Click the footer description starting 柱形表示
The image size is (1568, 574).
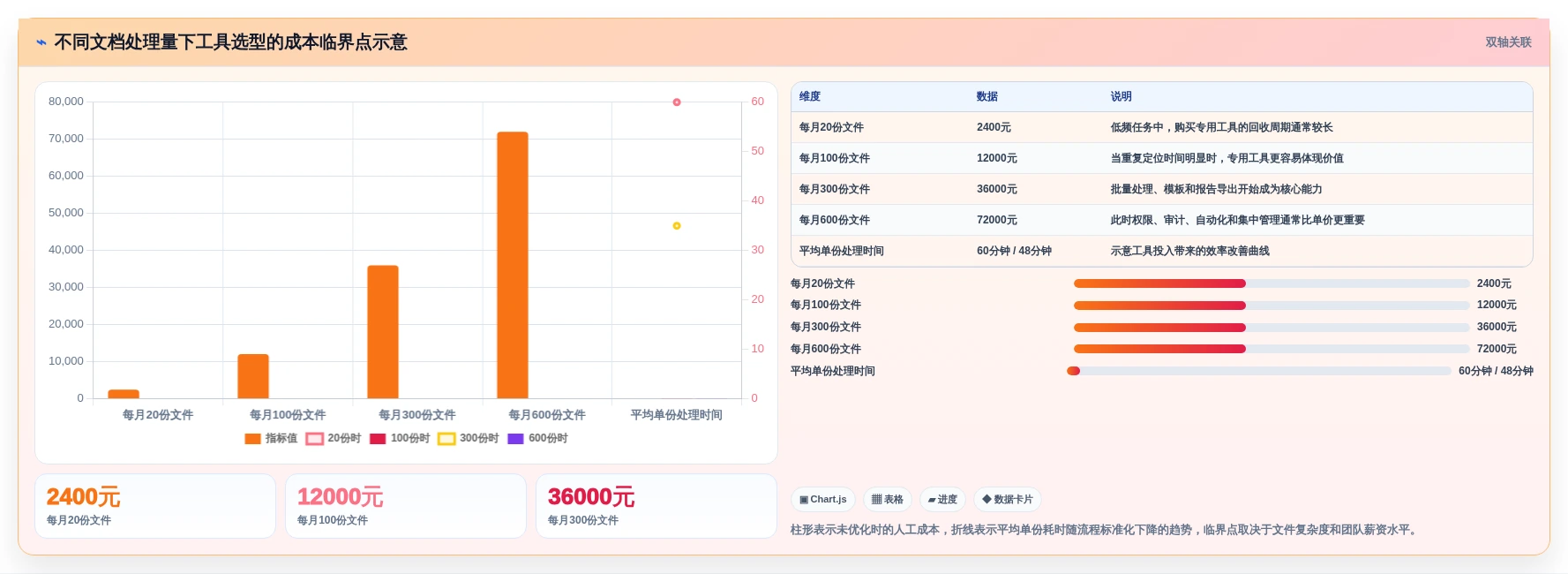(x=1106, y=530)
